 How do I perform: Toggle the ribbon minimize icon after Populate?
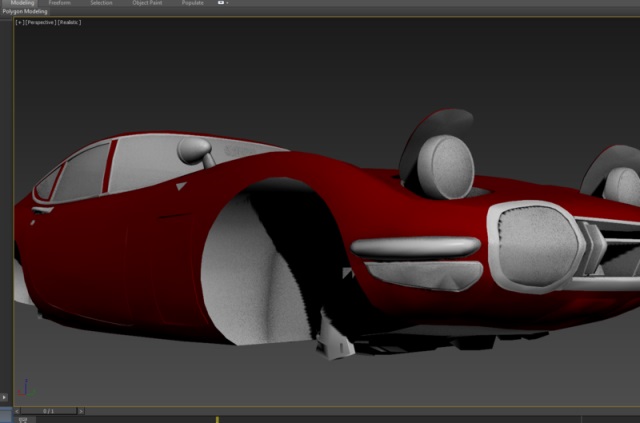click(222, 2)
